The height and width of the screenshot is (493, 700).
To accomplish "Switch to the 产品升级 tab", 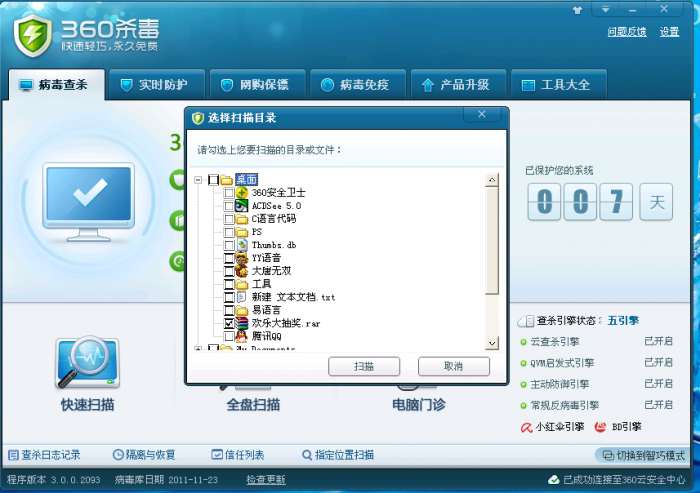I will coord(458,84).
